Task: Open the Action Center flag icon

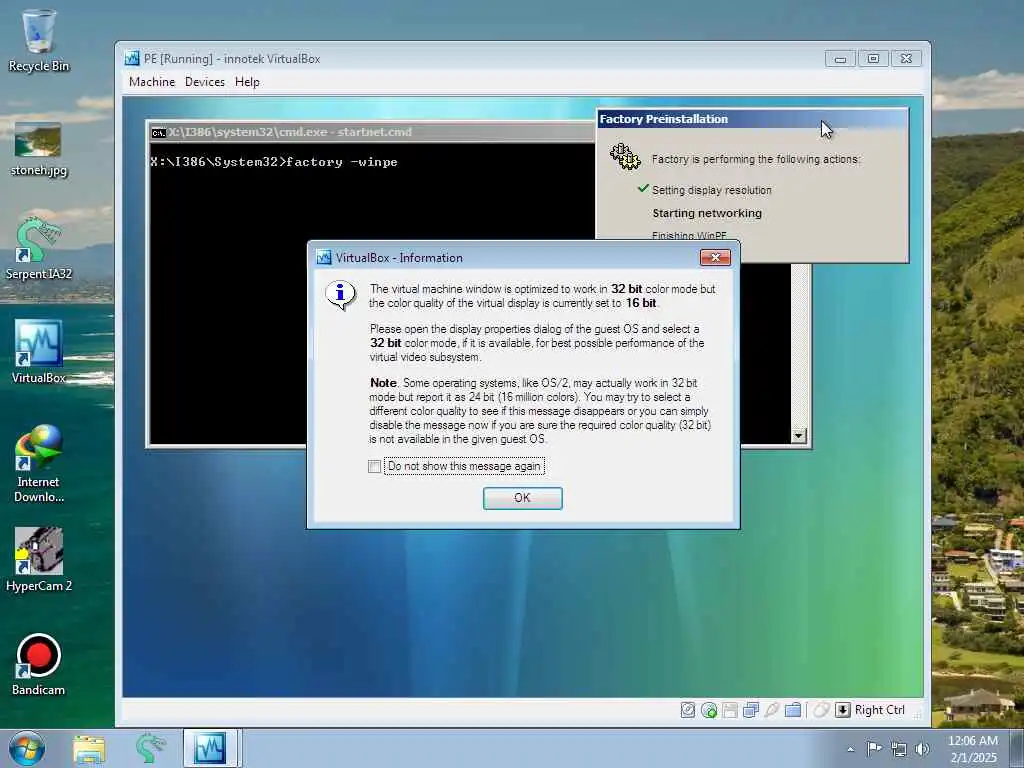Action: [874, 749]
